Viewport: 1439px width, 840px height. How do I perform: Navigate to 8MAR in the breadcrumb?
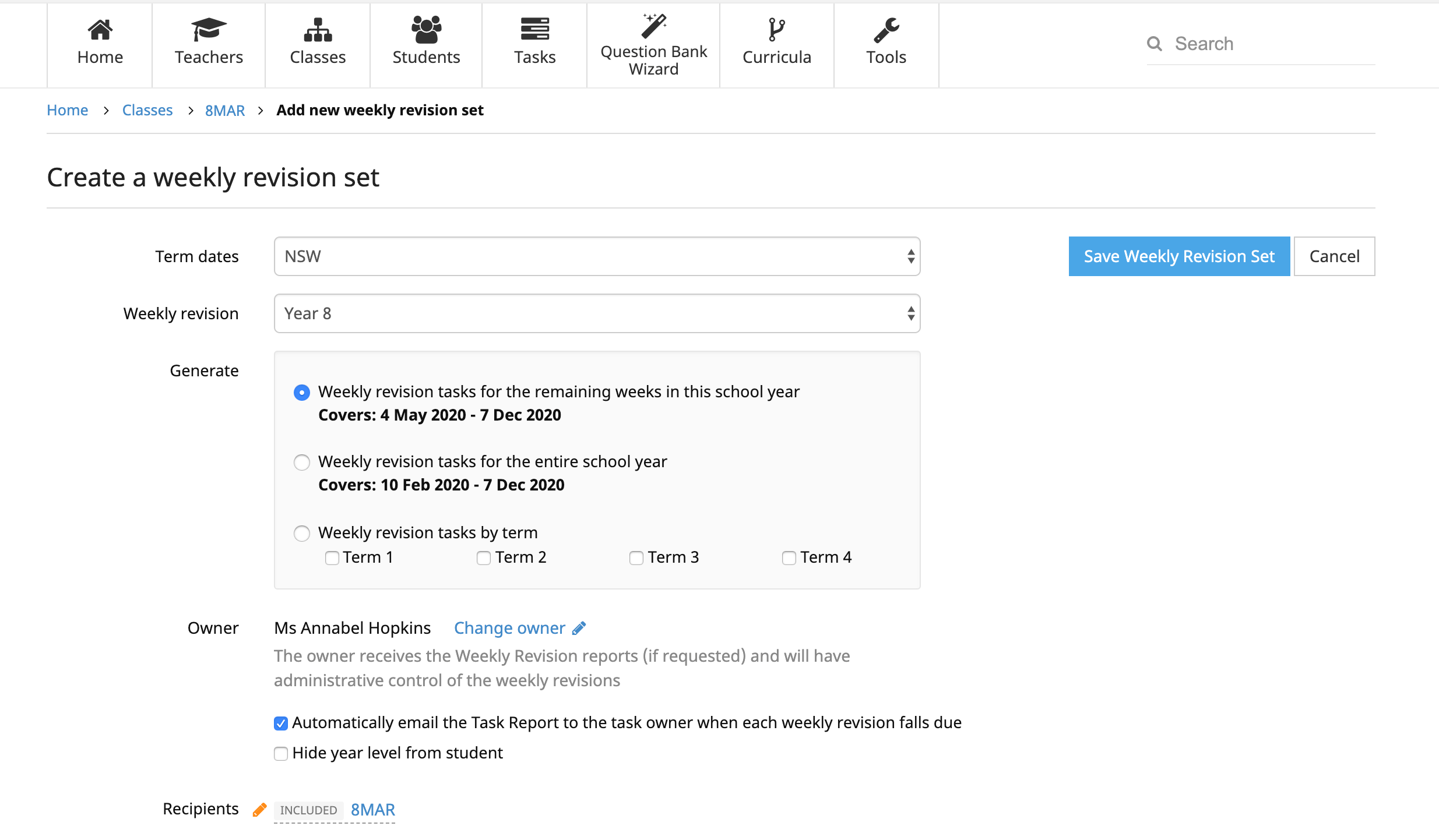(224, 110)
